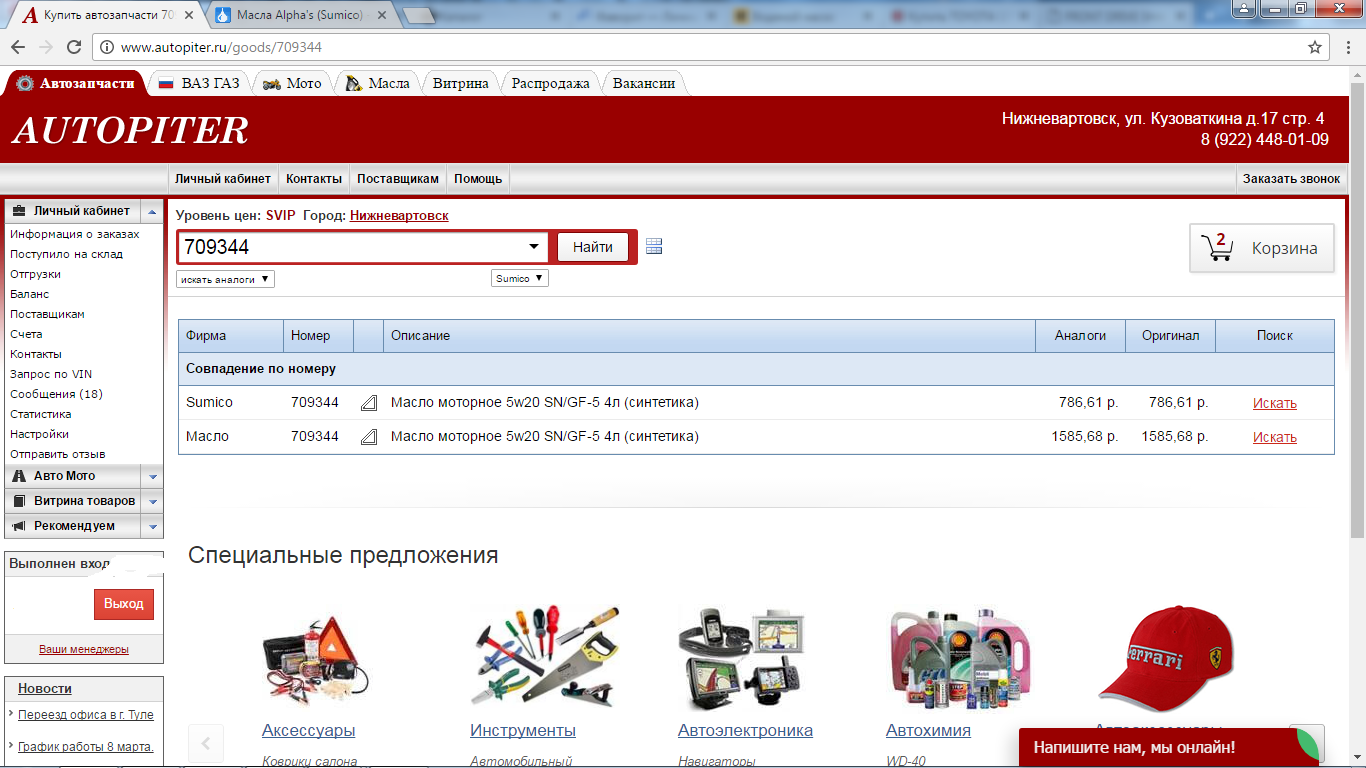Bookmark this page with the star icon

click(x=1315, y=47)
